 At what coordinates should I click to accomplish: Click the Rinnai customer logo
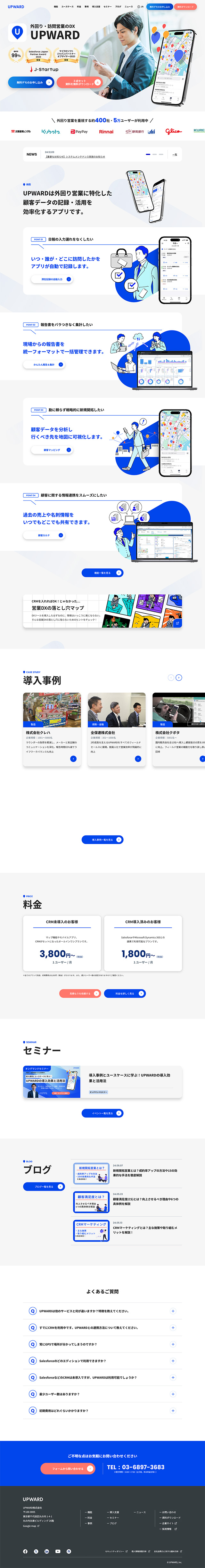[106, 132]
